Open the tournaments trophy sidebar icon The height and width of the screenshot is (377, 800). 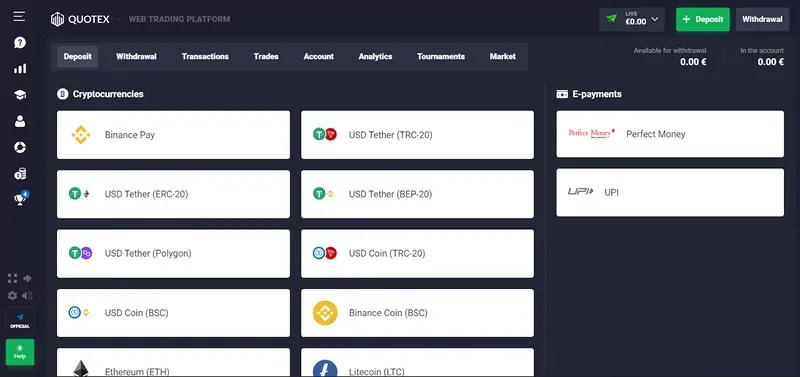pos(20,199)
